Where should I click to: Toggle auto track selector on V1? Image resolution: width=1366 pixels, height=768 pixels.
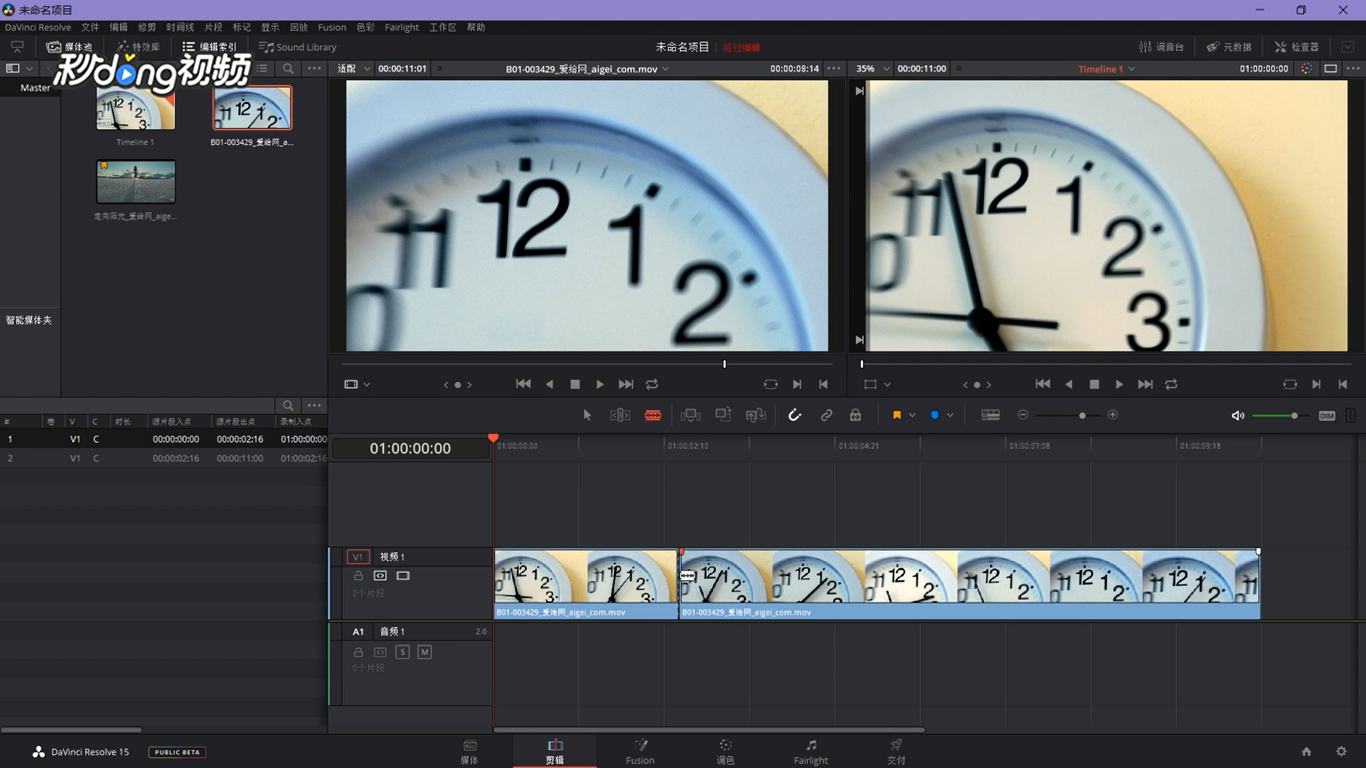coord(380,576)
